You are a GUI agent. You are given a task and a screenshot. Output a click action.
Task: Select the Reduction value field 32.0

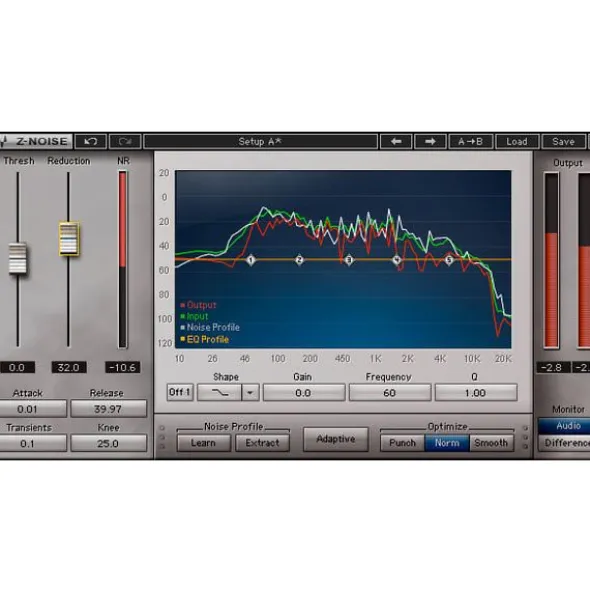[69, 367]
